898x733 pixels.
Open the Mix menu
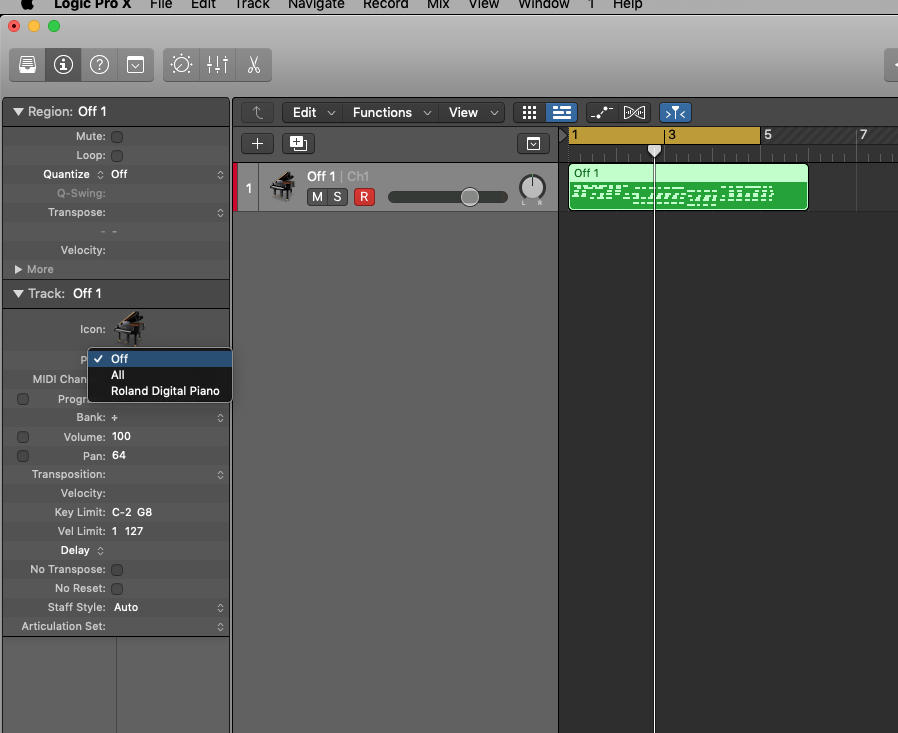(438, 5)
